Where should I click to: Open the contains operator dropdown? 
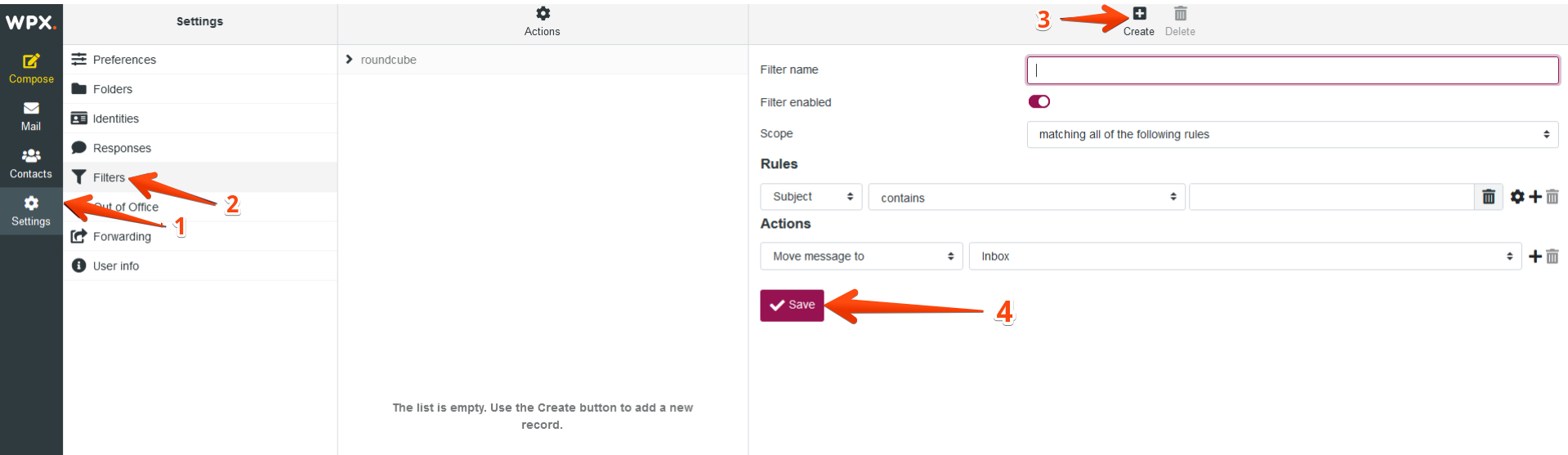[x=1026, y=198]
